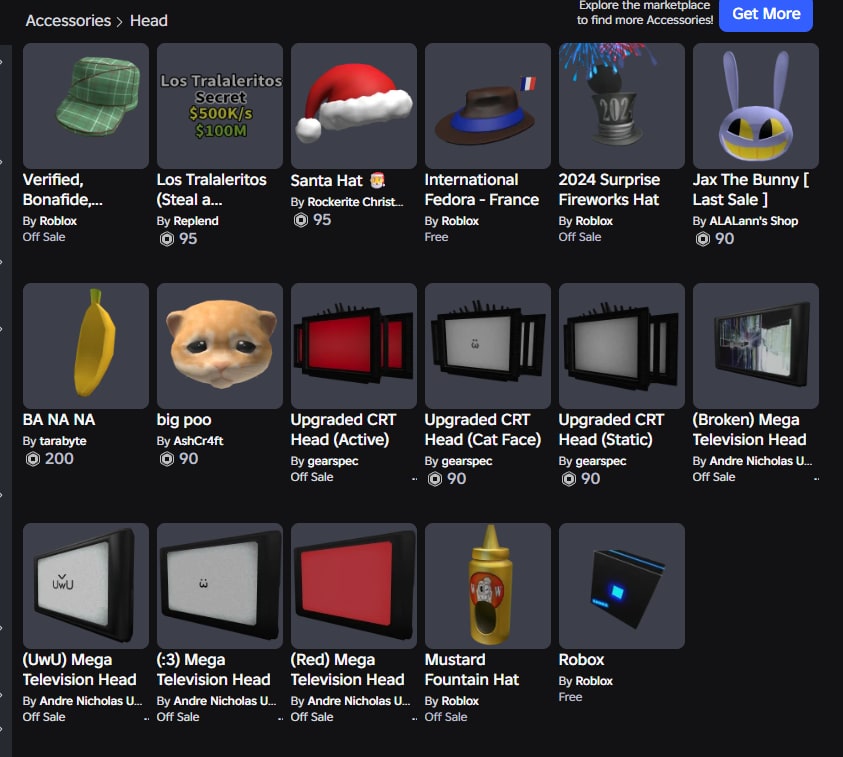
Task: Click the Upgraded CRT Head (Static) title
Action: tap(611, 430)
